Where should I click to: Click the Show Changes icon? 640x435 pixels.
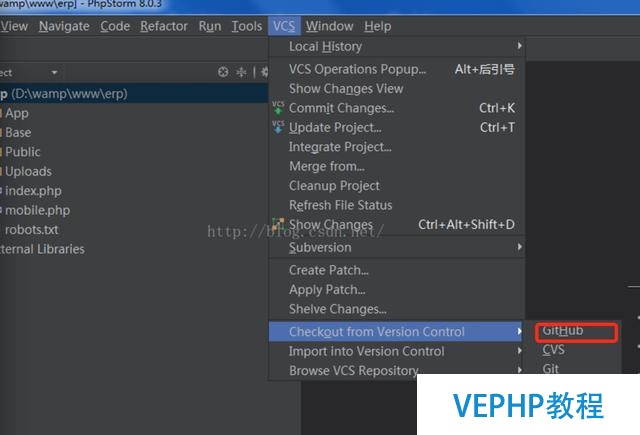click(x=278, y=224)
